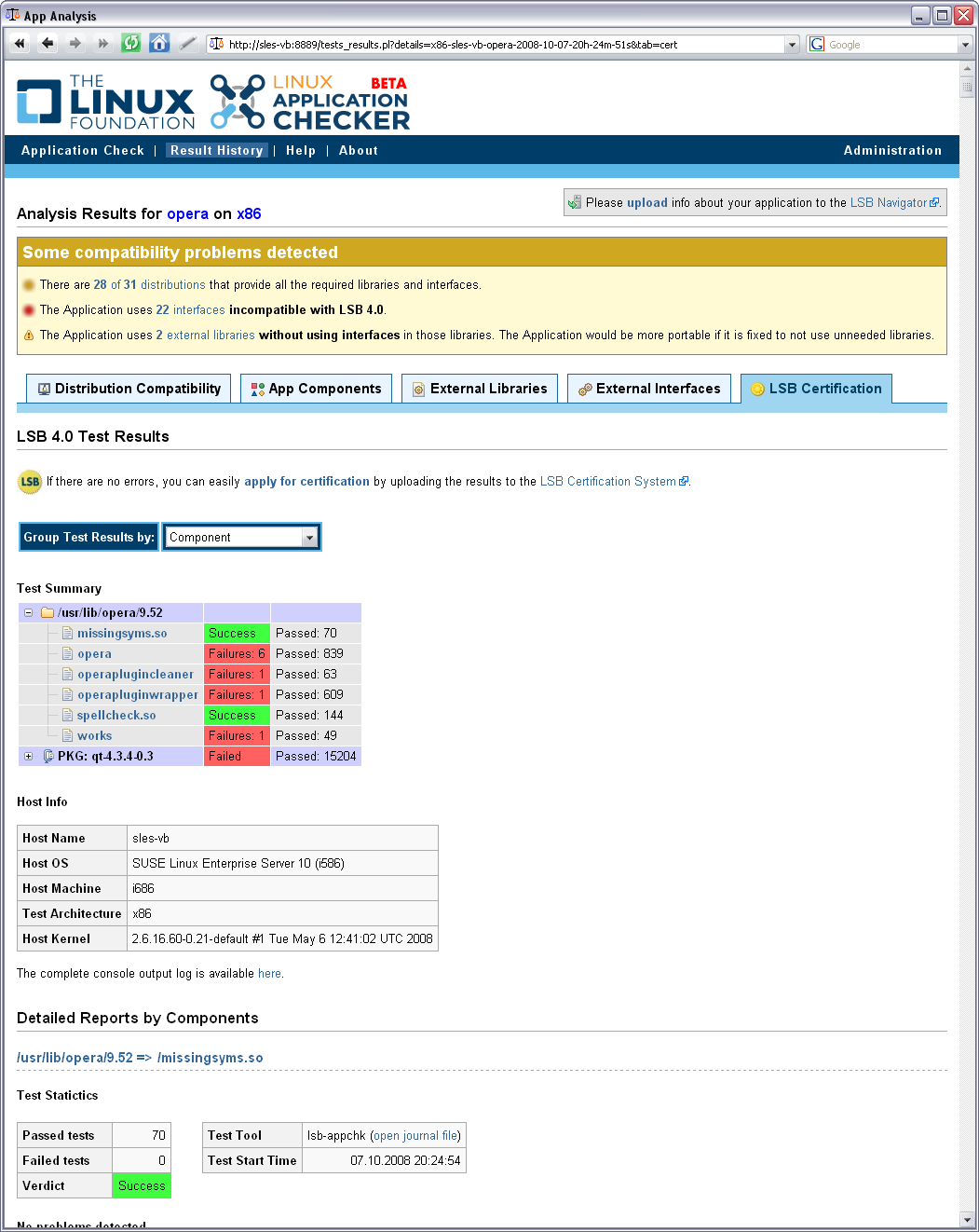
Task: Click the fast-forward navigation toolbar icon
Action: (103, 44)
